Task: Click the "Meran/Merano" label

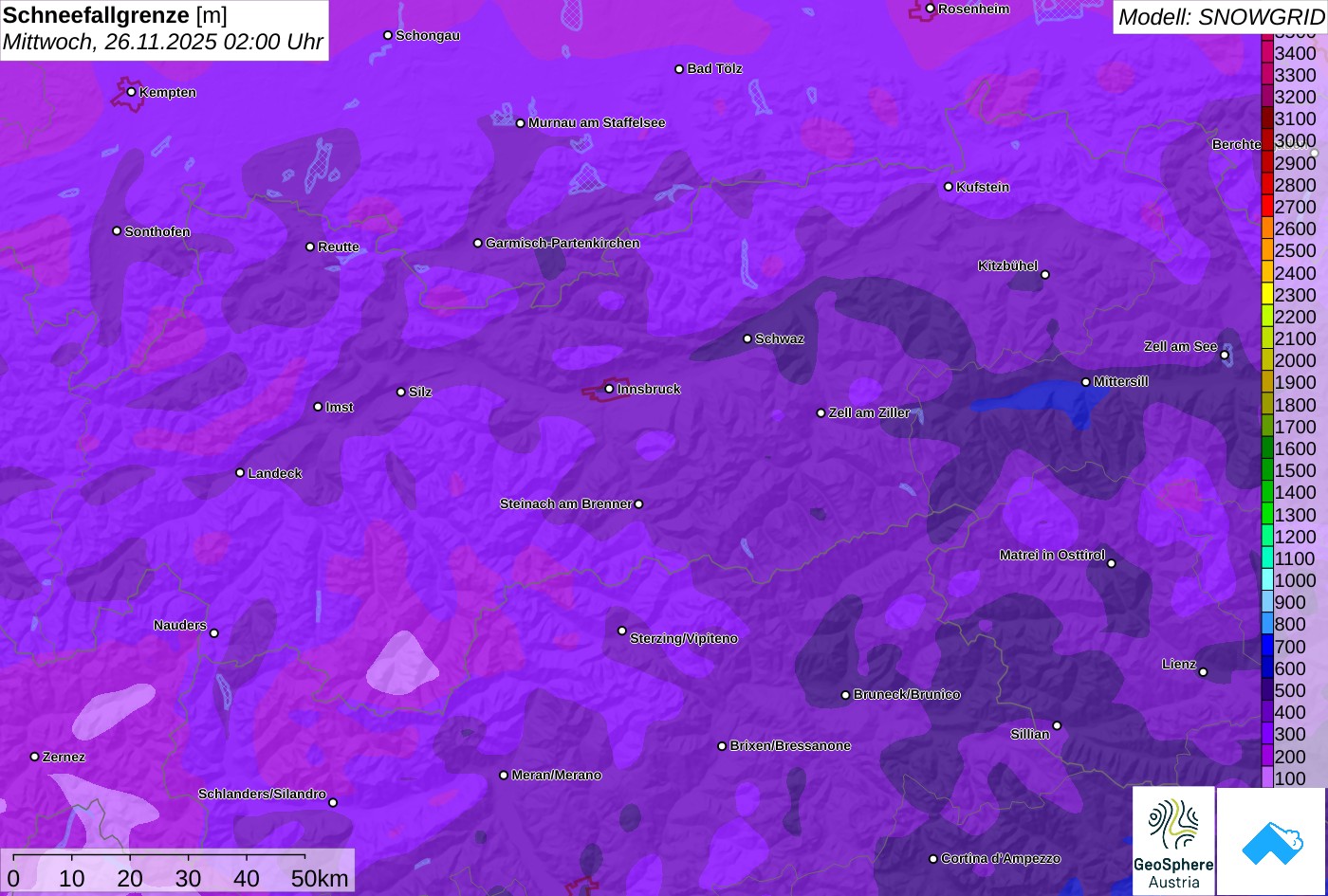Action: point(557,776)
